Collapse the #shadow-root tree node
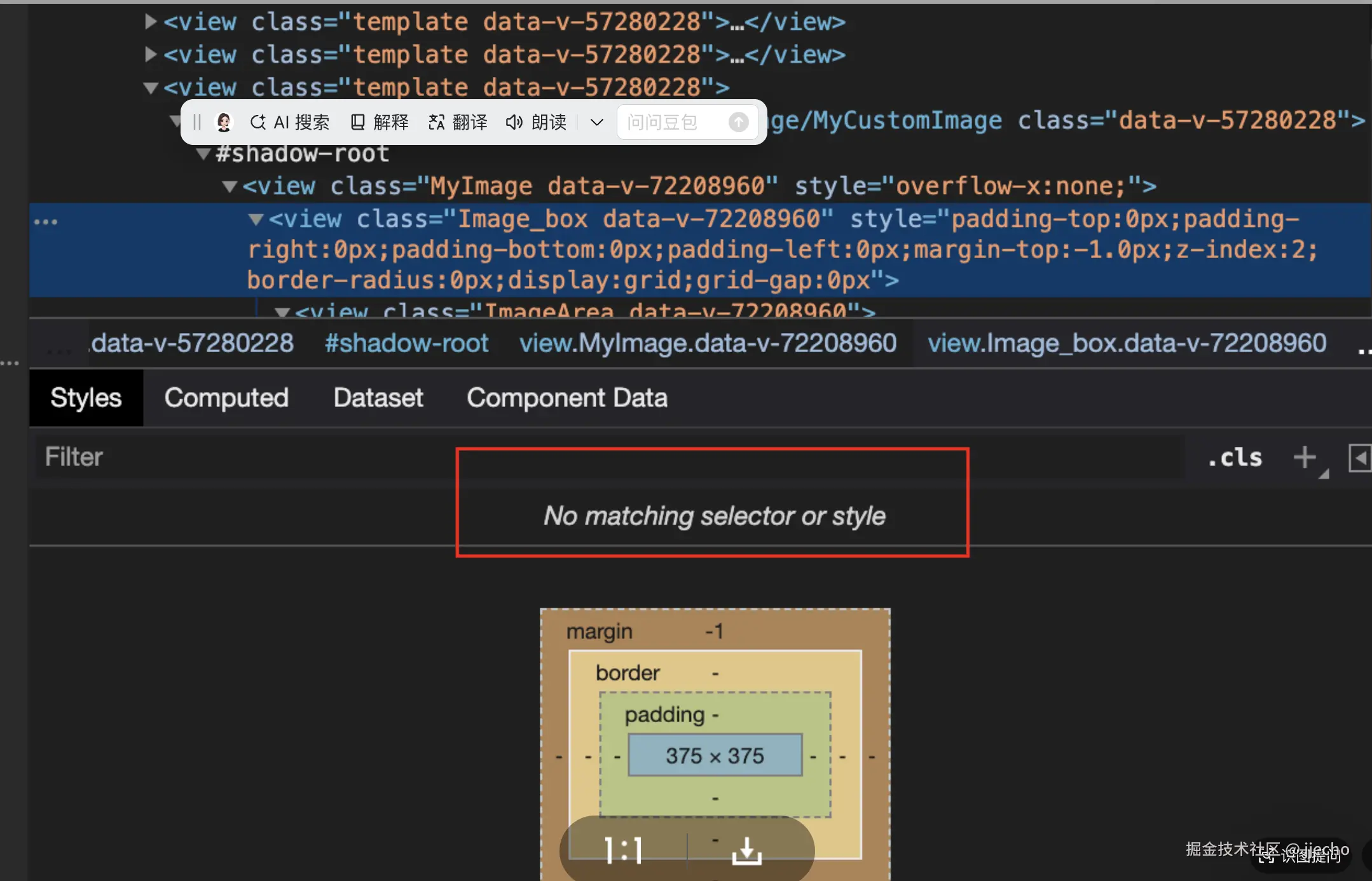Viewport: 1372px width, 881px height. (203, 153)
